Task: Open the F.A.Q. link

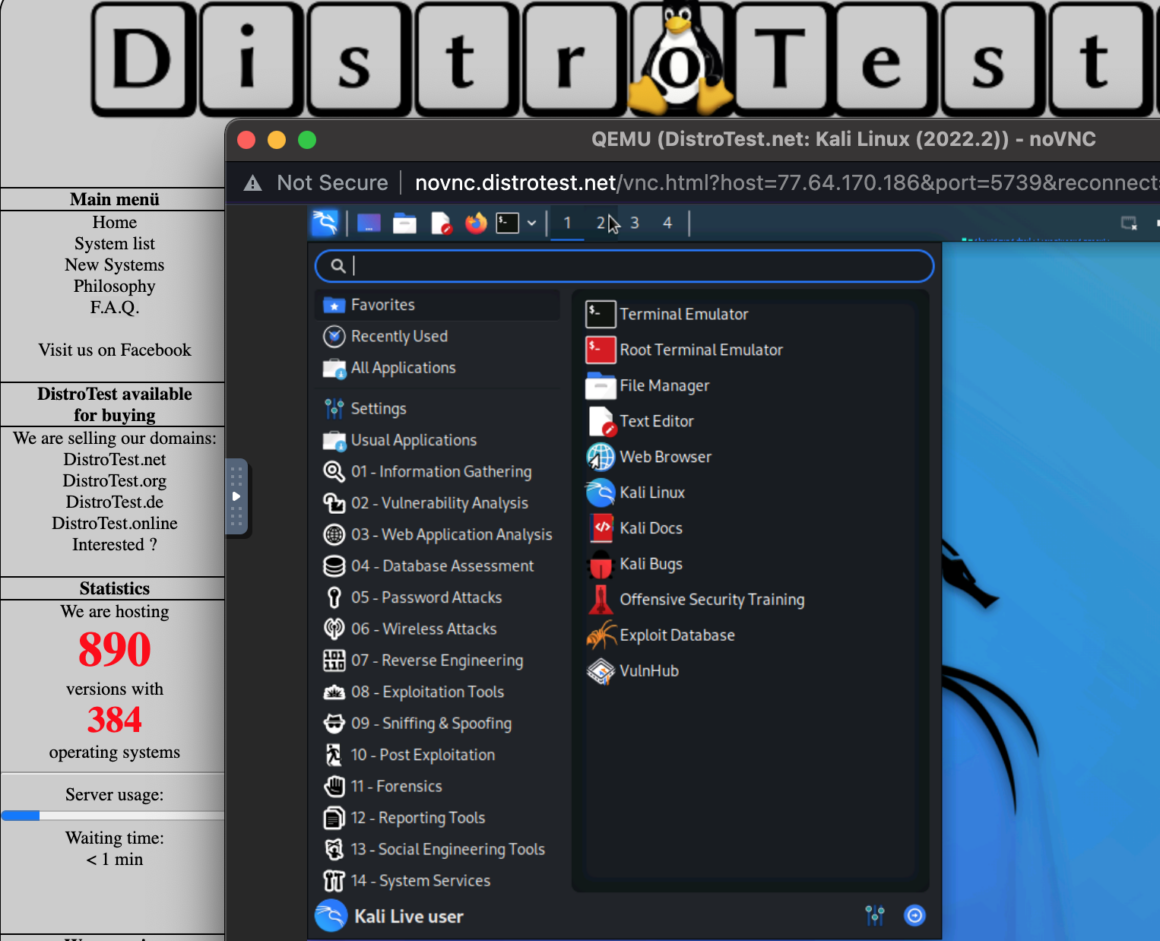Action: tap(115, 307)
